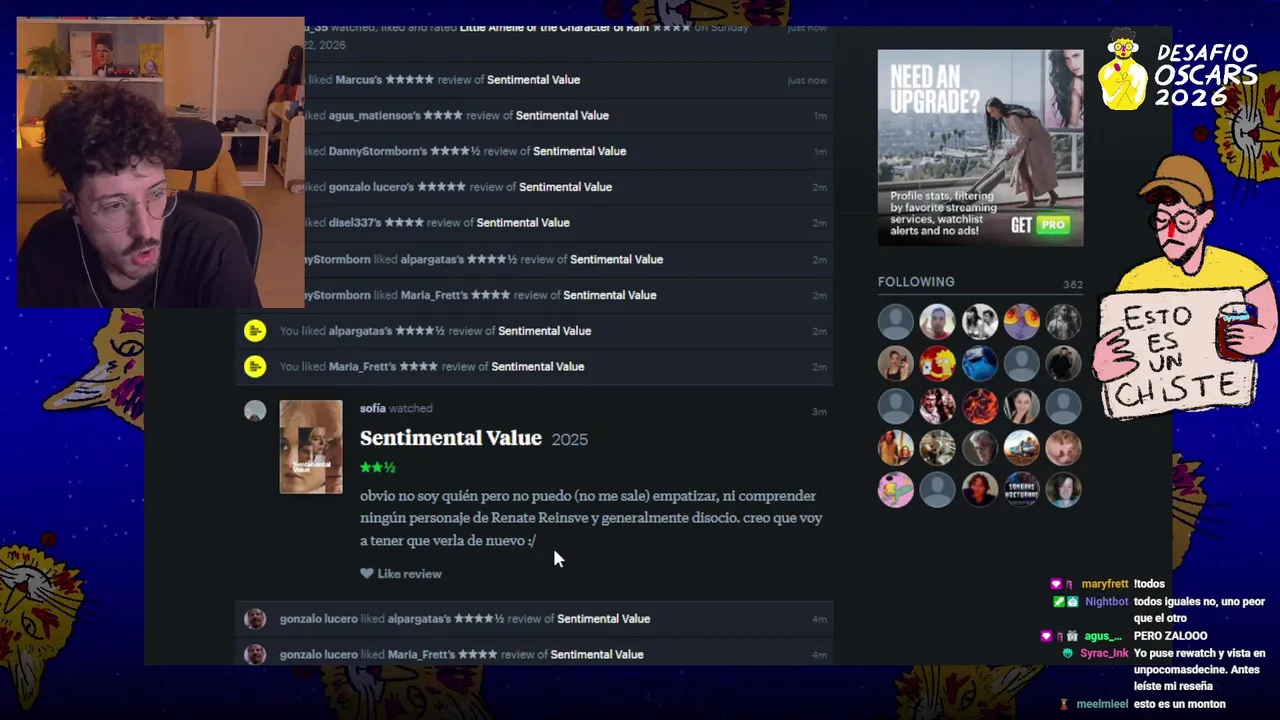The image size is (1280, 720).
Task: Click the teal badge beside Syrac_Ink
Action: (x=1068, y=653)
